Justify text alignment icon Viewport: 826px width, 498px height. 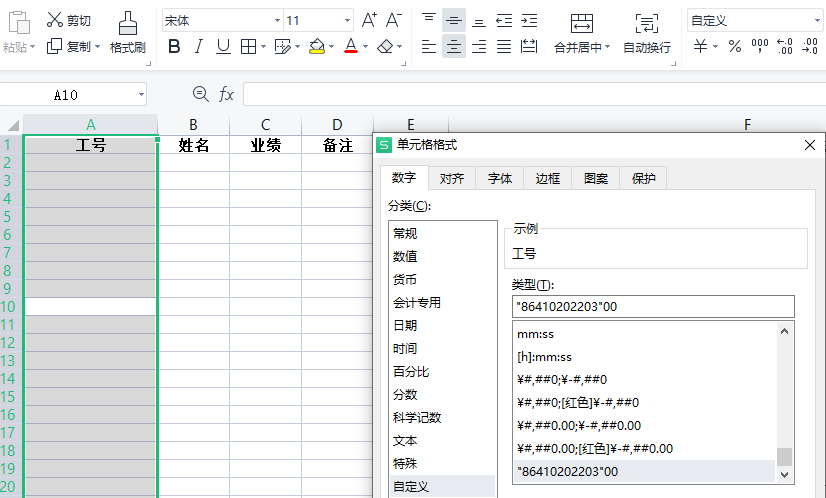tap(504, 47)
